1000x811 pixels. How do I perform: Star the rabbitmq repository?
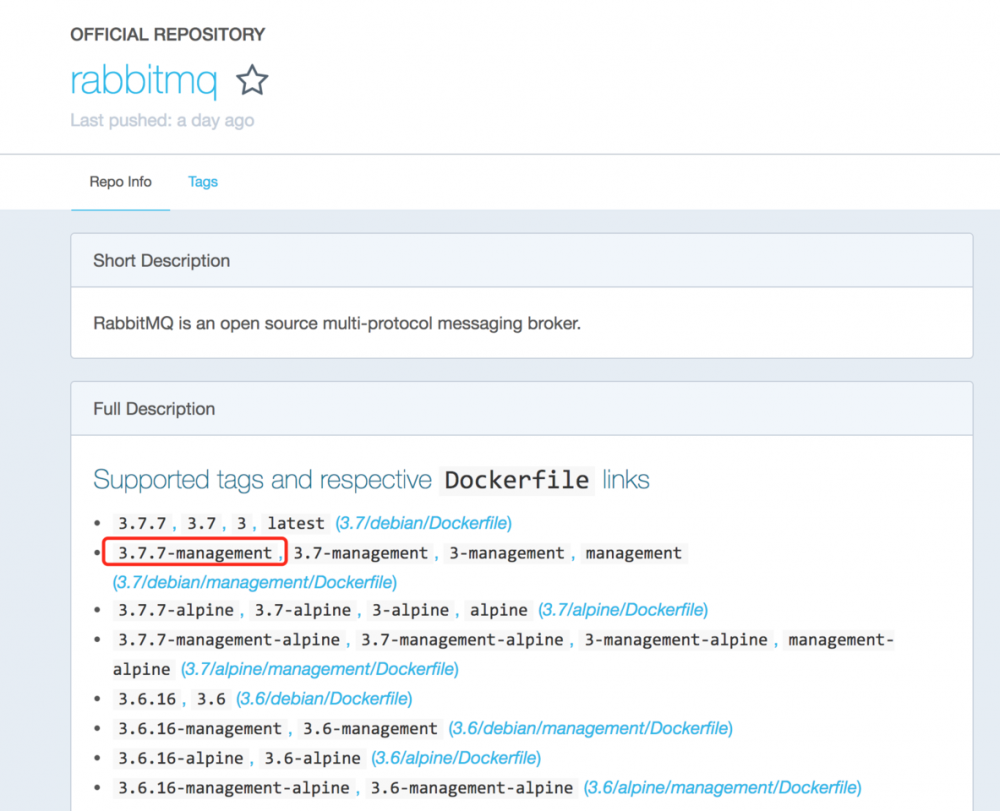[x=252, y=80]
